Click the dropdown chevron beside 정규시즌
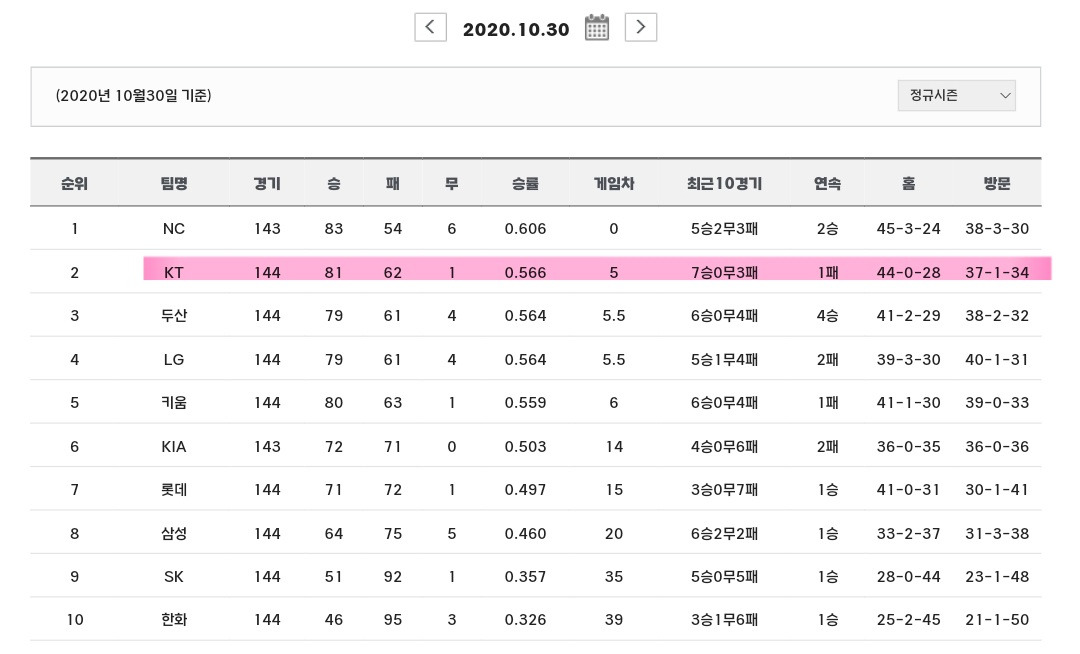The image size is (1080, 654). (x=1005, y=96)
